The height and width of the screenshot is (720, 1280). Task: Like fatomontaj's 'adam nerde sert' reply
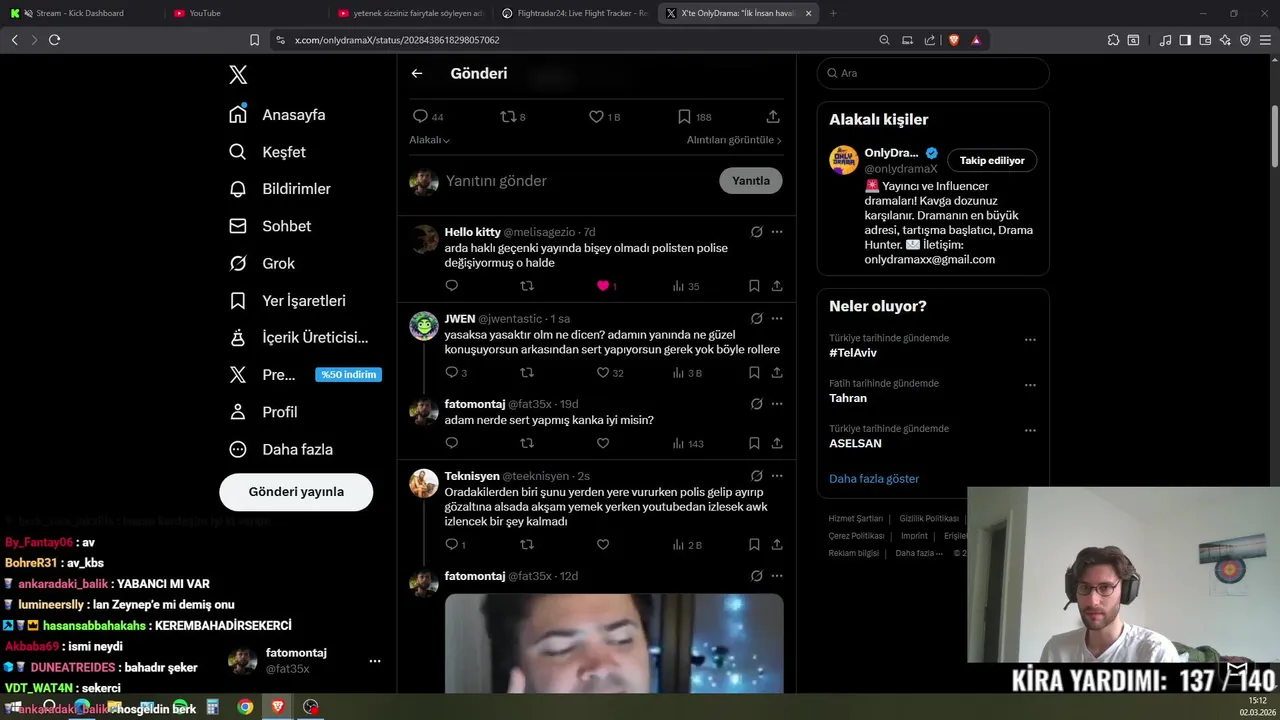[603, 443]
